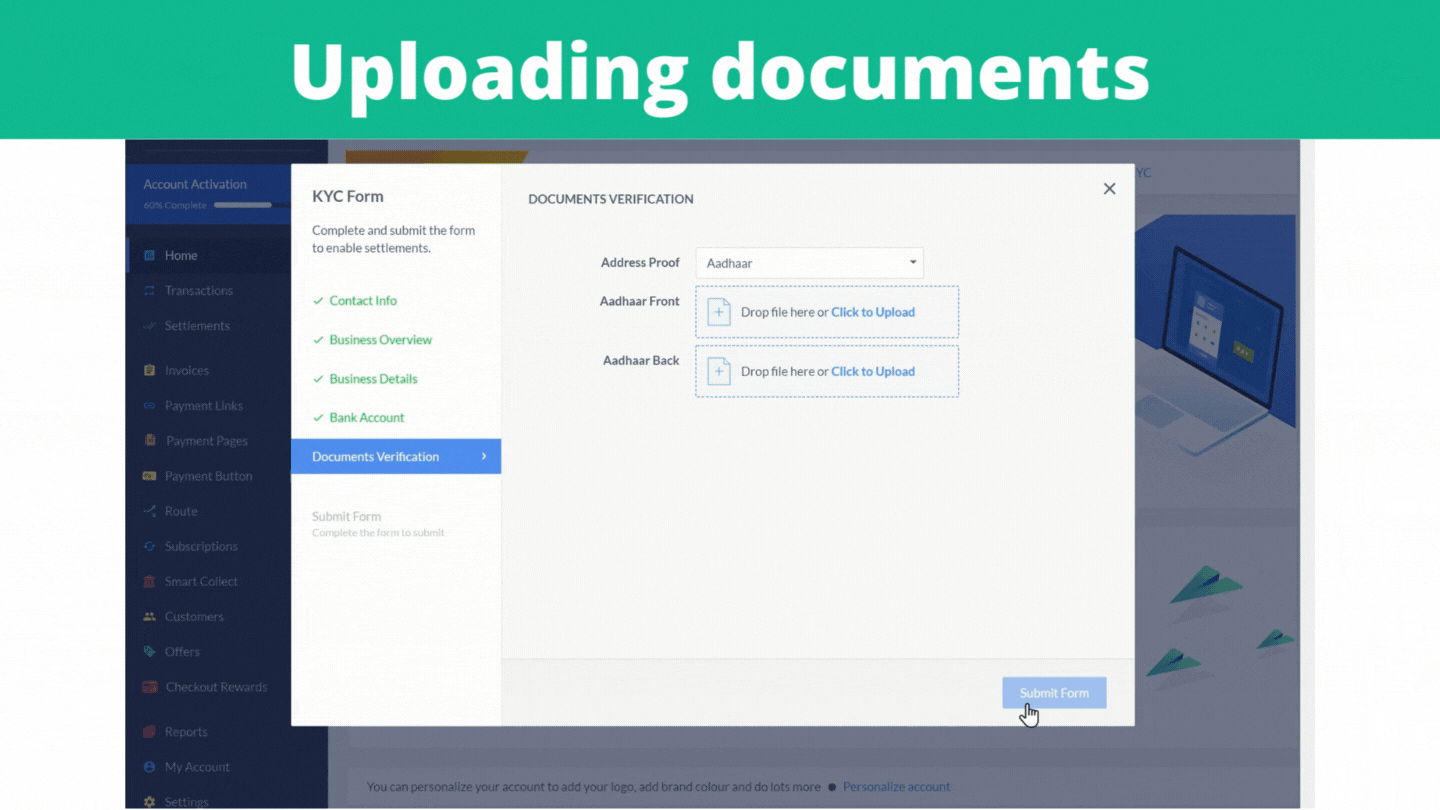The width and height of the screenshot is (1440, 810).
Task: Click file icon in Aadhaar Front dropzone
Action: [x=719, y=312]
